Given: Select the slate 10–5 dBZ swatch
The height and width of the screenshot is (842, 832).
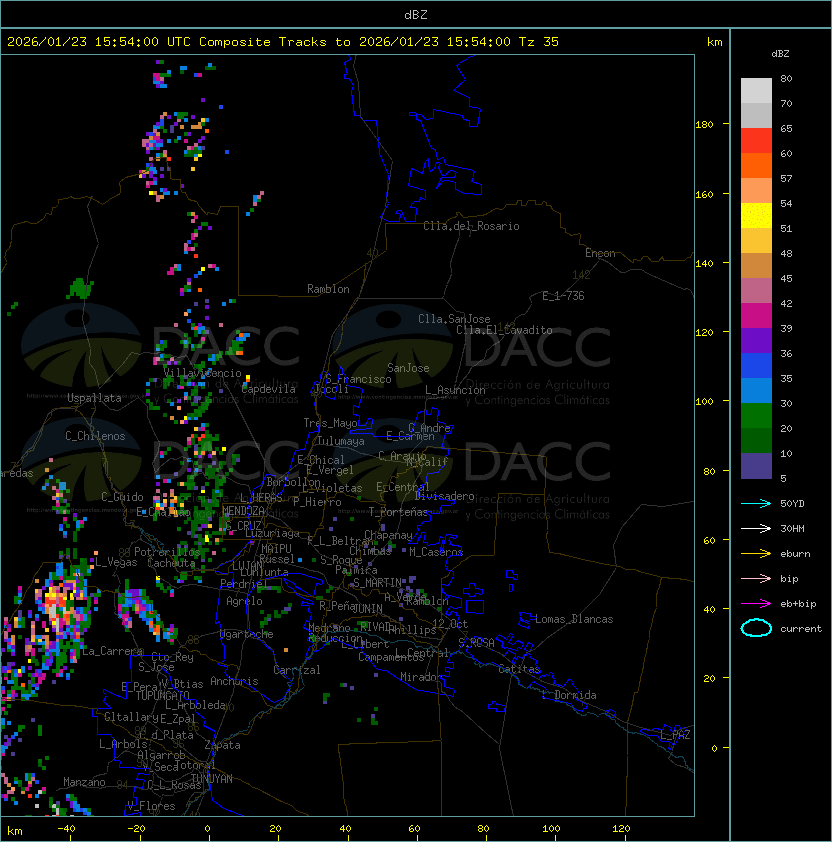Looking at the screenshot, I should click(x=756, y=466).
